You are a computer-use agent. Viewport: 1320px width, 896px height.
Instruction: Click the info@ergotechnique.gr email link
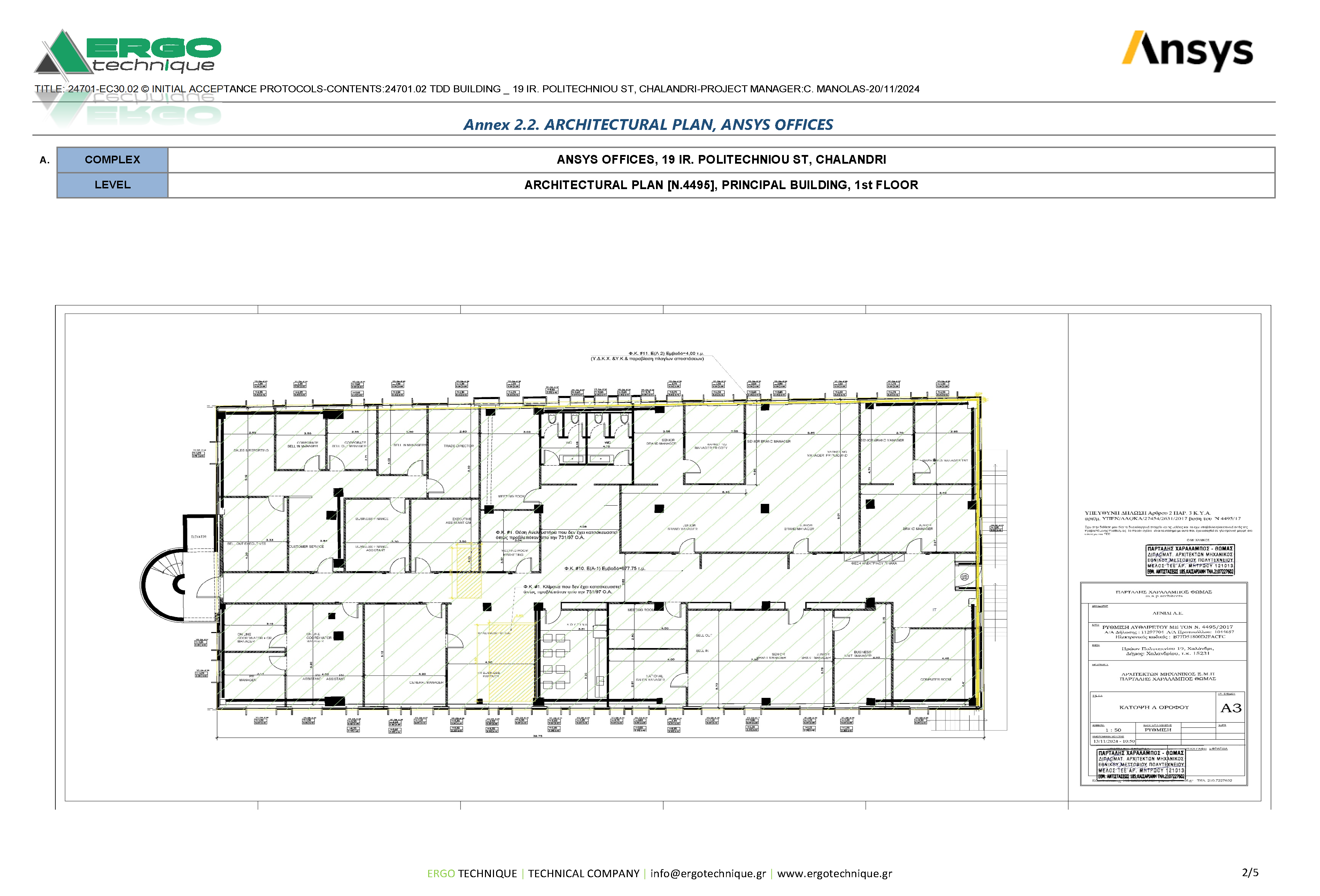[708, 873]
